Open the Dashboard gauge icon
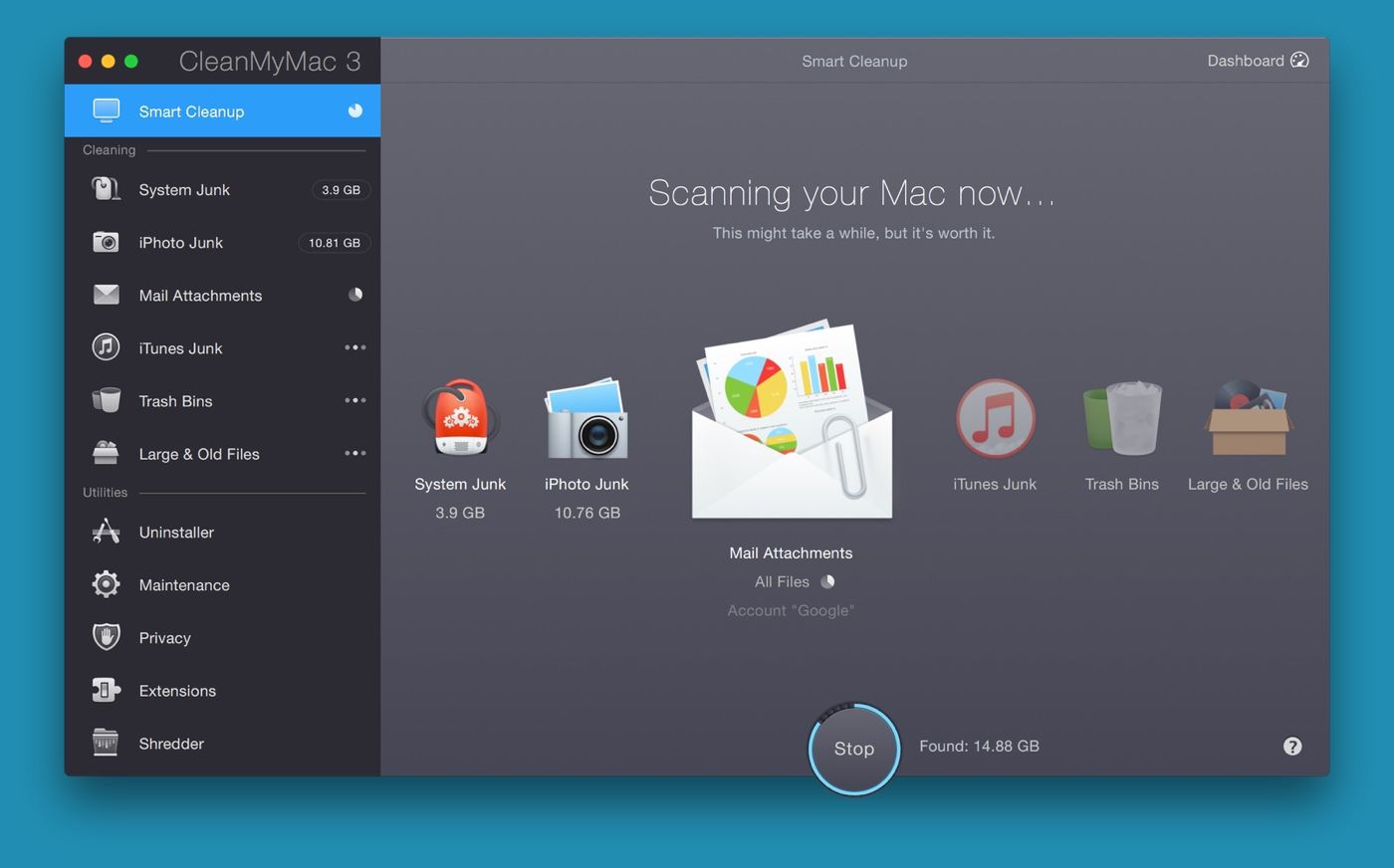 coord(1299,61)
